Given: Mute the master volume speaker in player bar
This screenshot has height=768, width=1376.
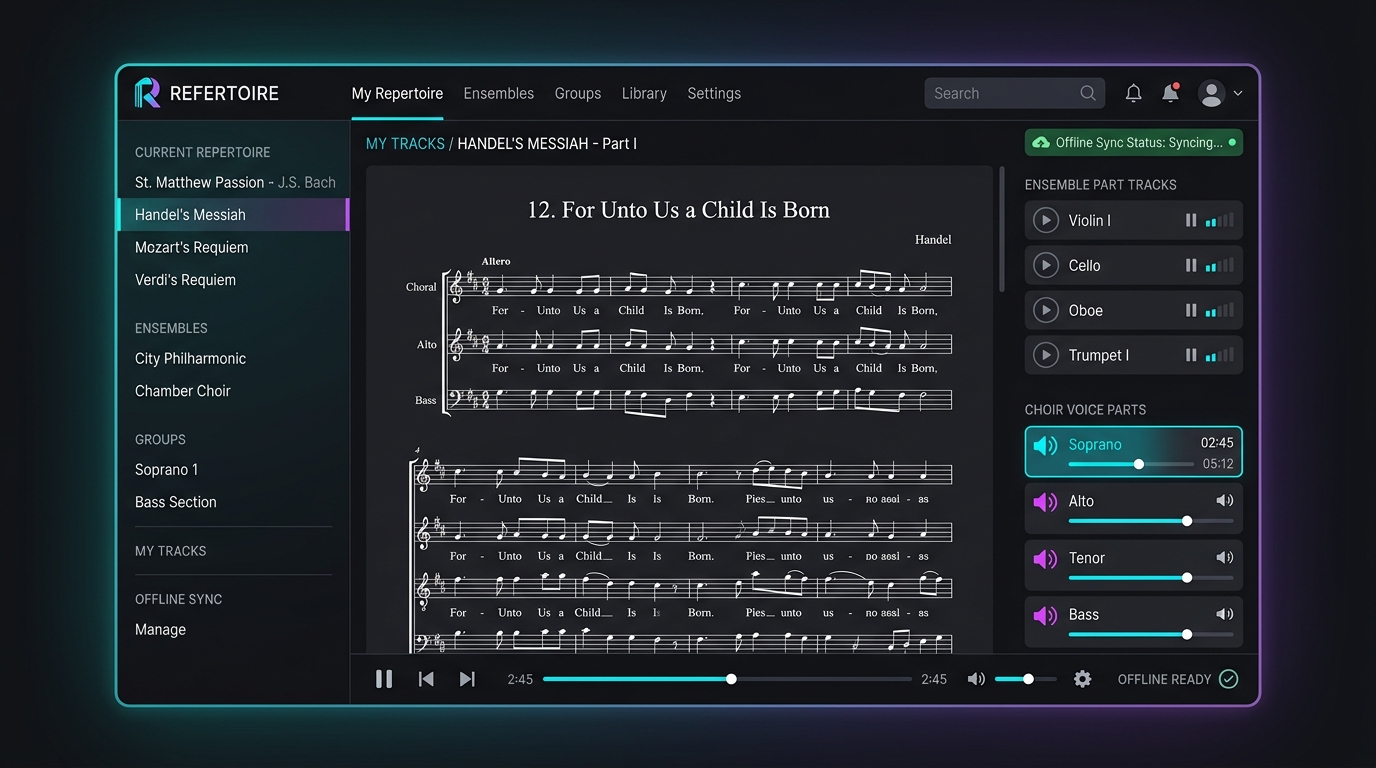Looking at the screenshot, I should [x=976, y=679].
